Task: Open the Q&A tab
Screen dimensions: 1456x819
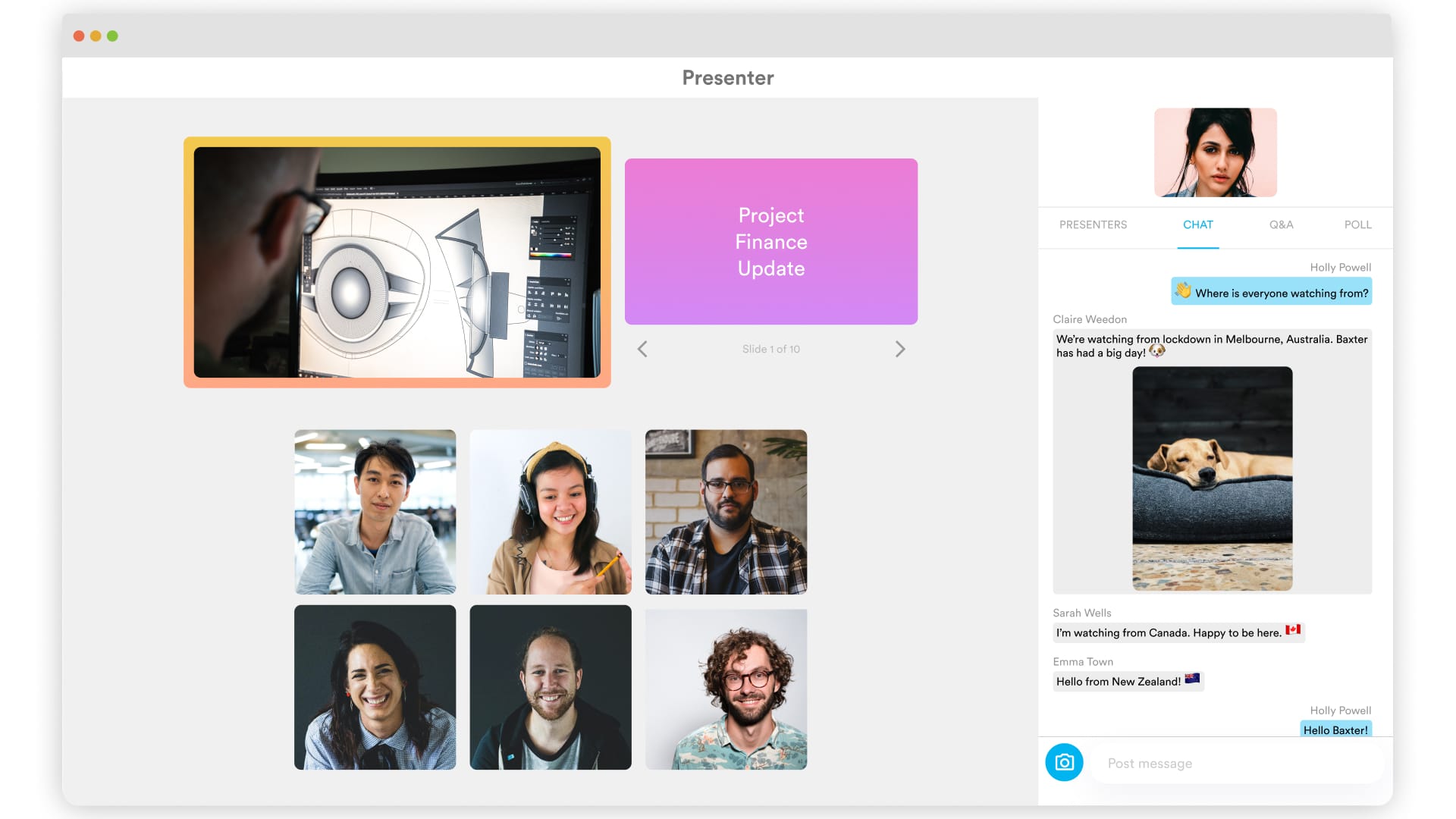Action: [1281, 224]
